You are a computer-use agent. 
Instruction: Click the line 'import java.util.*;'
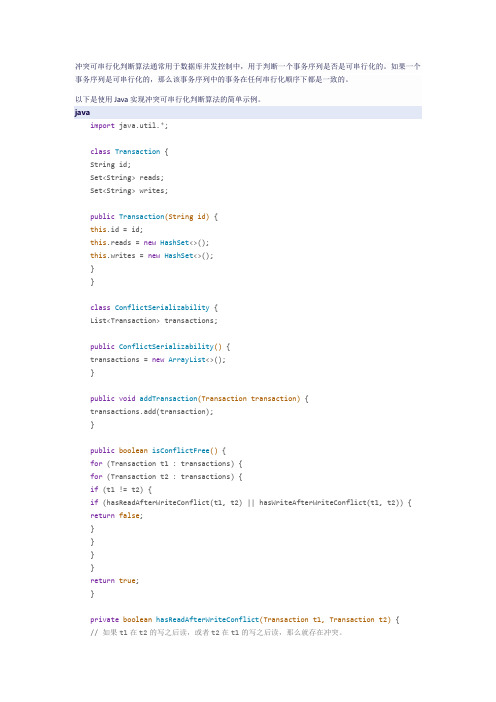[x=129, y=126]
